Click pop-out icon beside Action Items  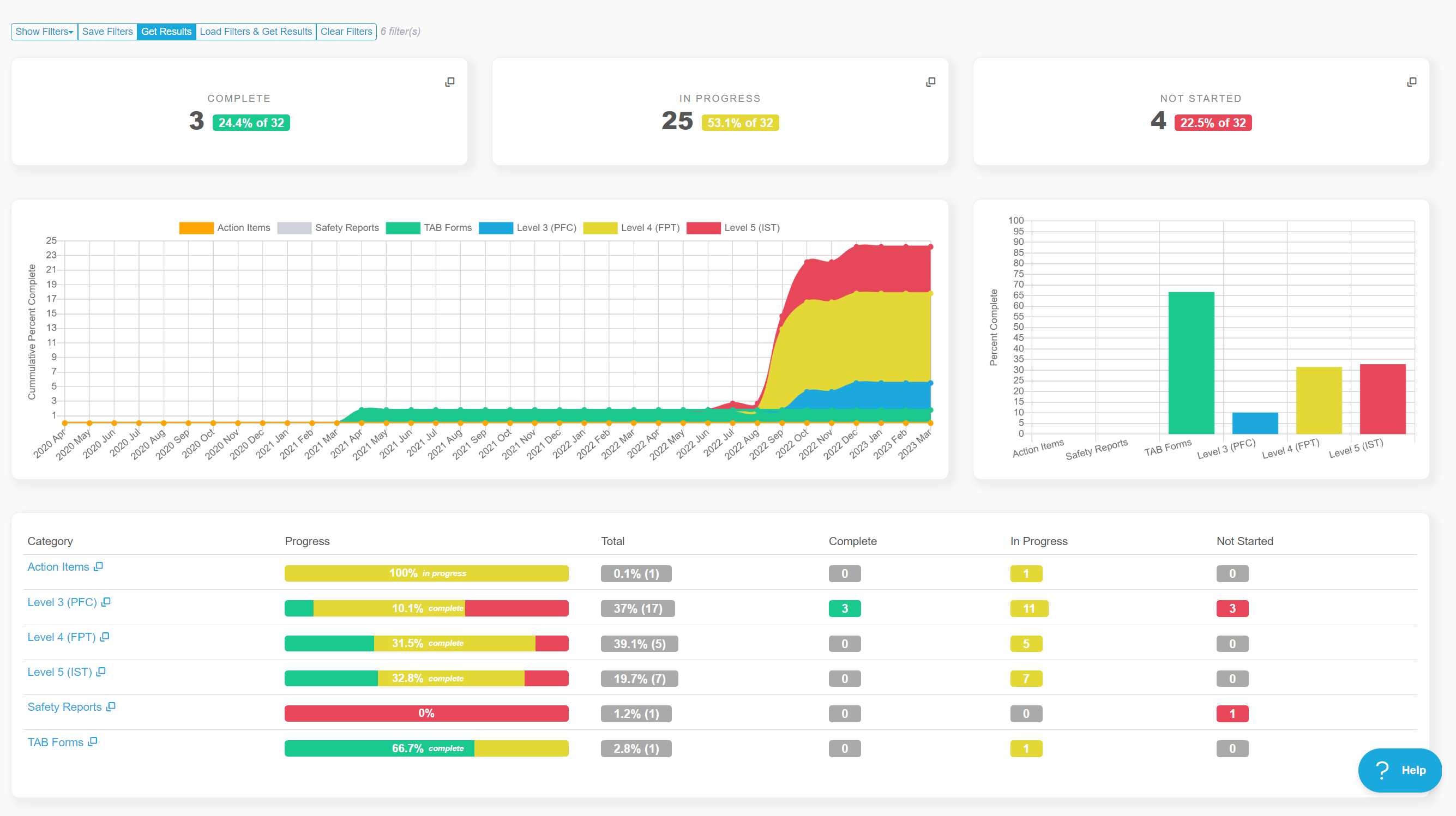click(98, 566)
